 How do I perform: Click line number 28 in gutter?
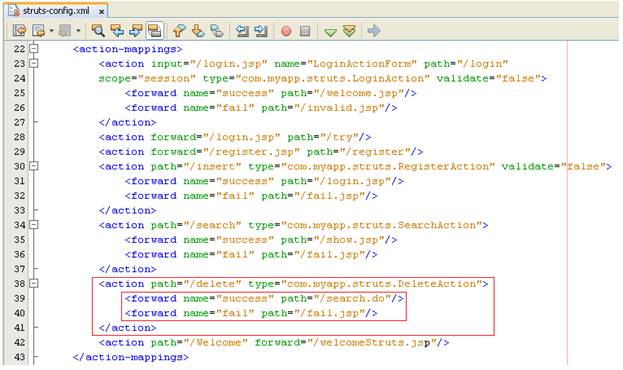[x=19, y=137]
